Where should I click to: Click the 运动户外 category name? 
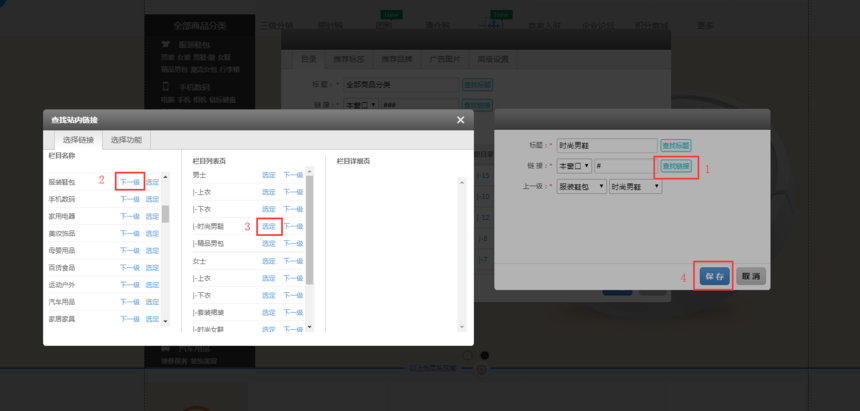point(62,285)
